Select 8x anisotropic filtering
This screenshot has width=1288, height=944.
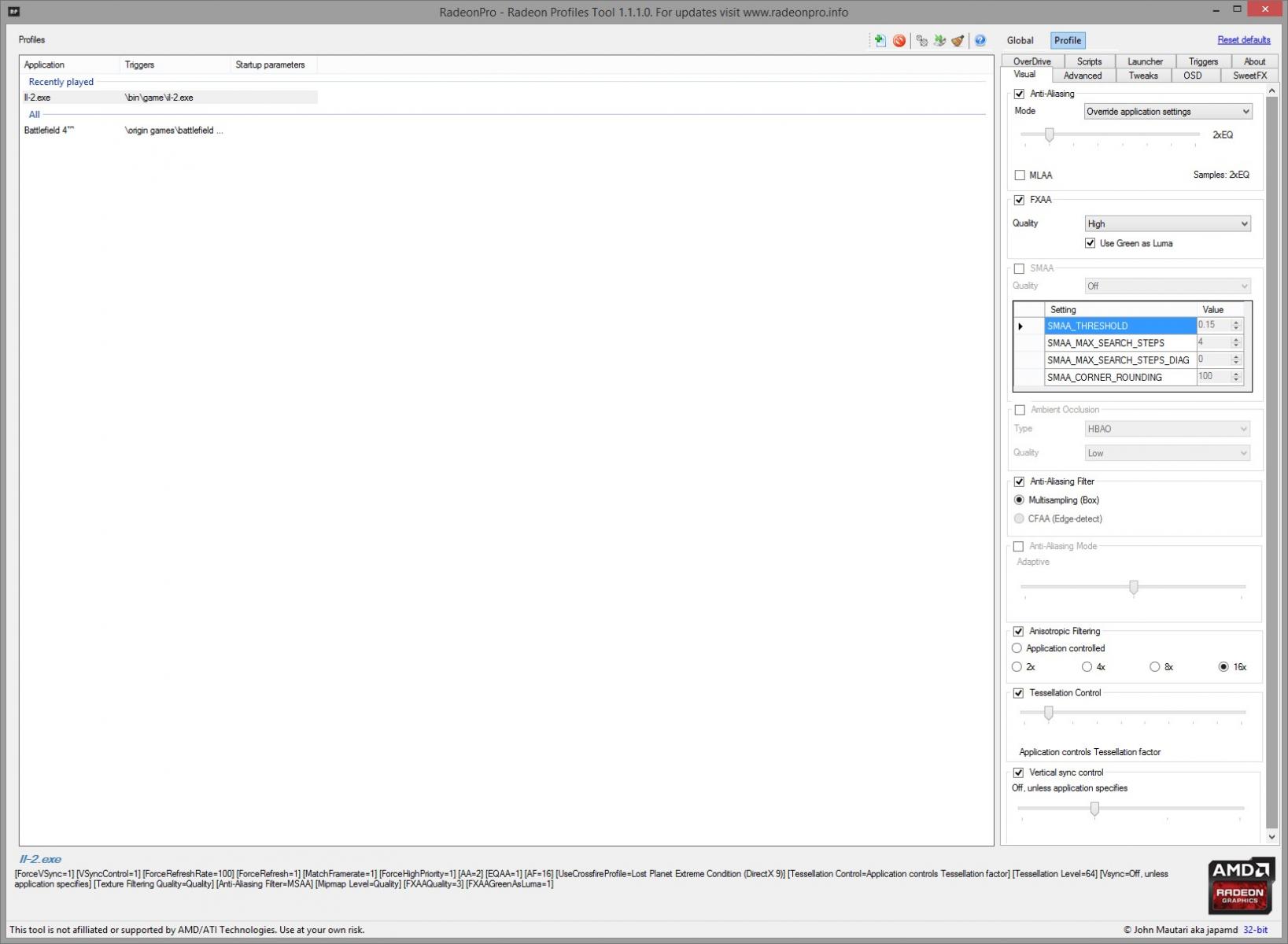pyautogui.click(x=1155, y=667)
